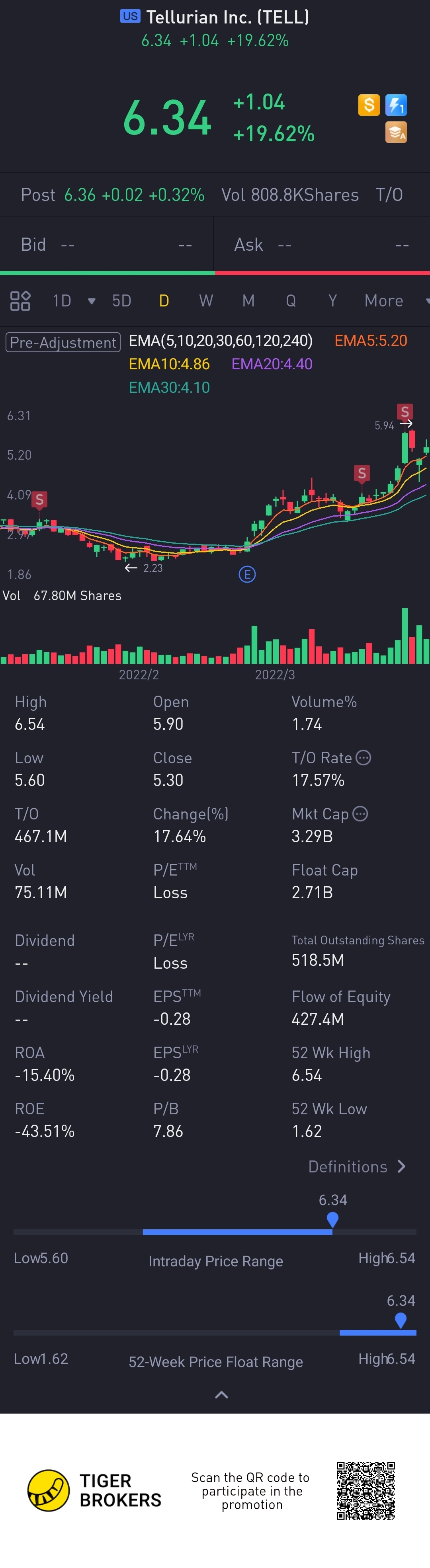Tap the orange dollar sign icon
This screenshot has width=430, height=1568.
(x=368, y=105)
